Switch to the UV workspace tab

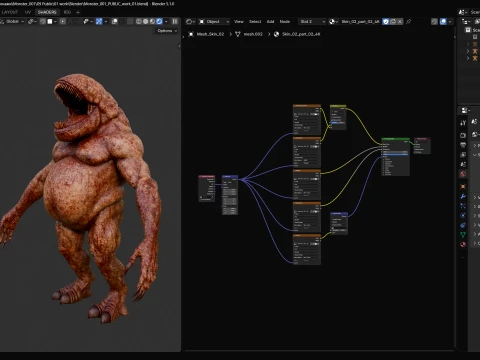(28, 12)
